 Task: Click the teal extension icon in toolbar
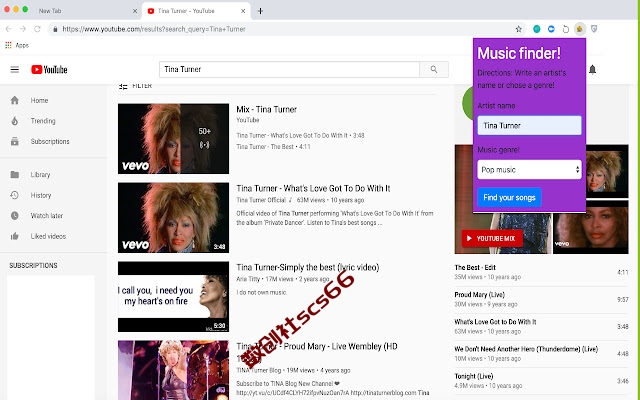537,29
